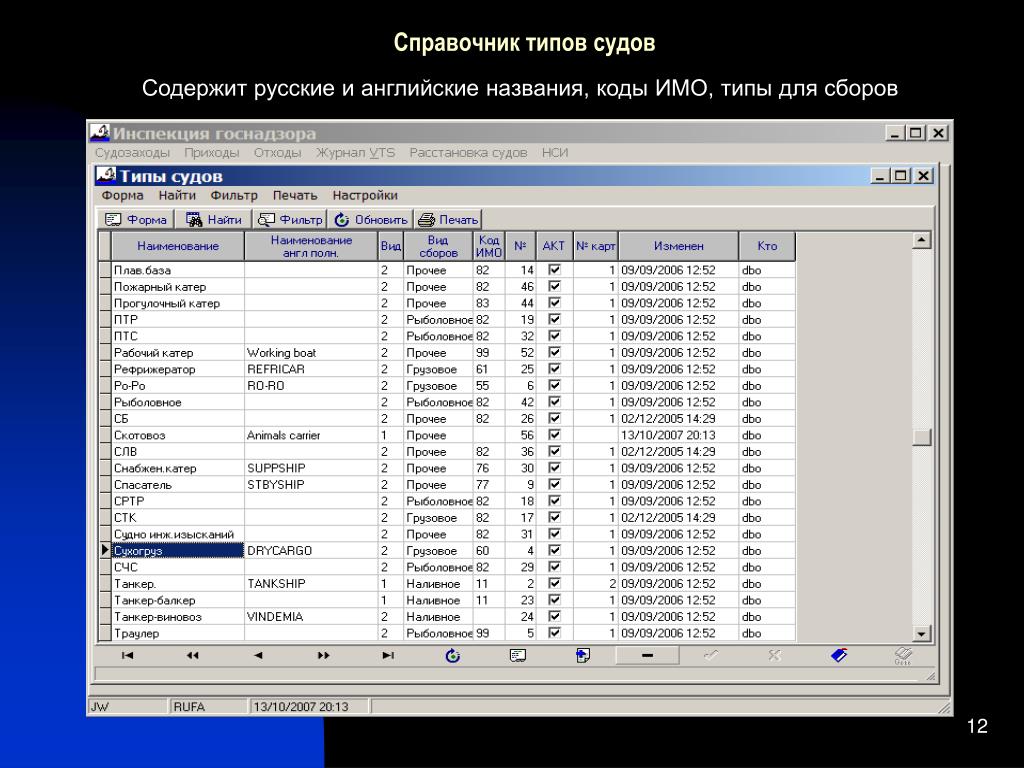The image size is (1024, 768).
Task: Open the Форма menu
Action: [122, 195]
